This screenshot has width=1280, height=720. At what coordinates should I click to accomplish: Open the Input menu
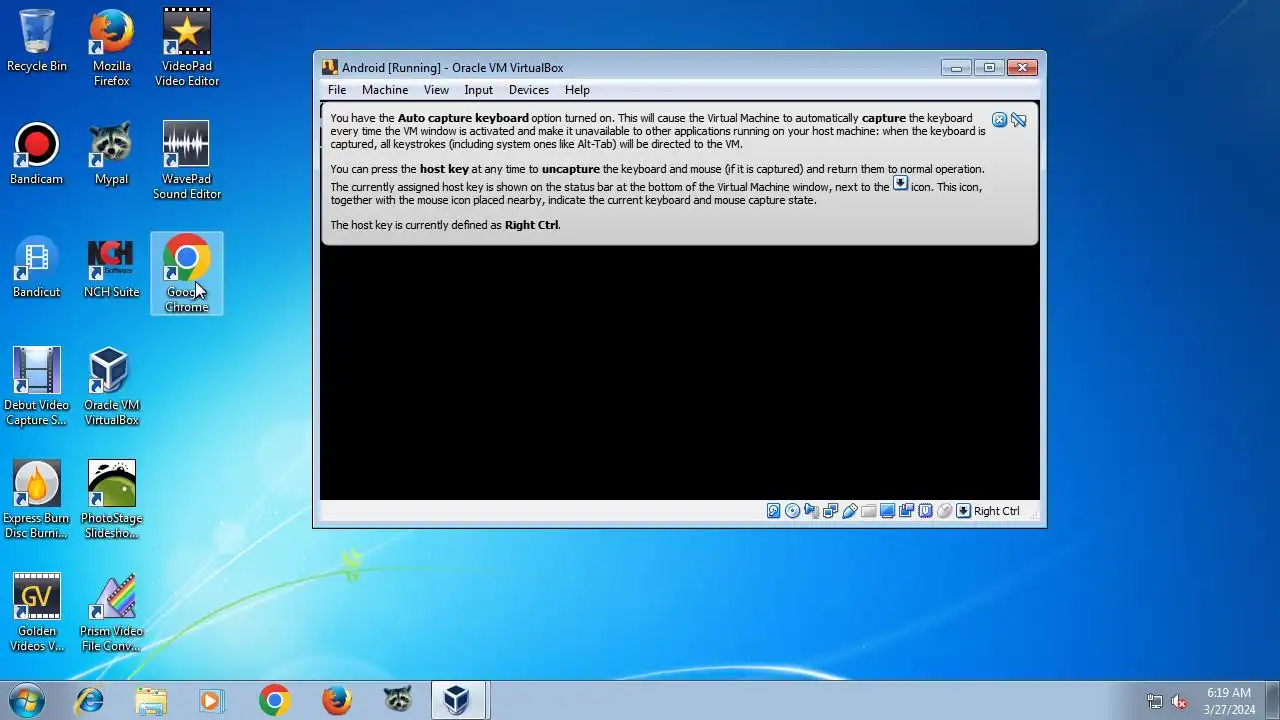click(478, 90)
